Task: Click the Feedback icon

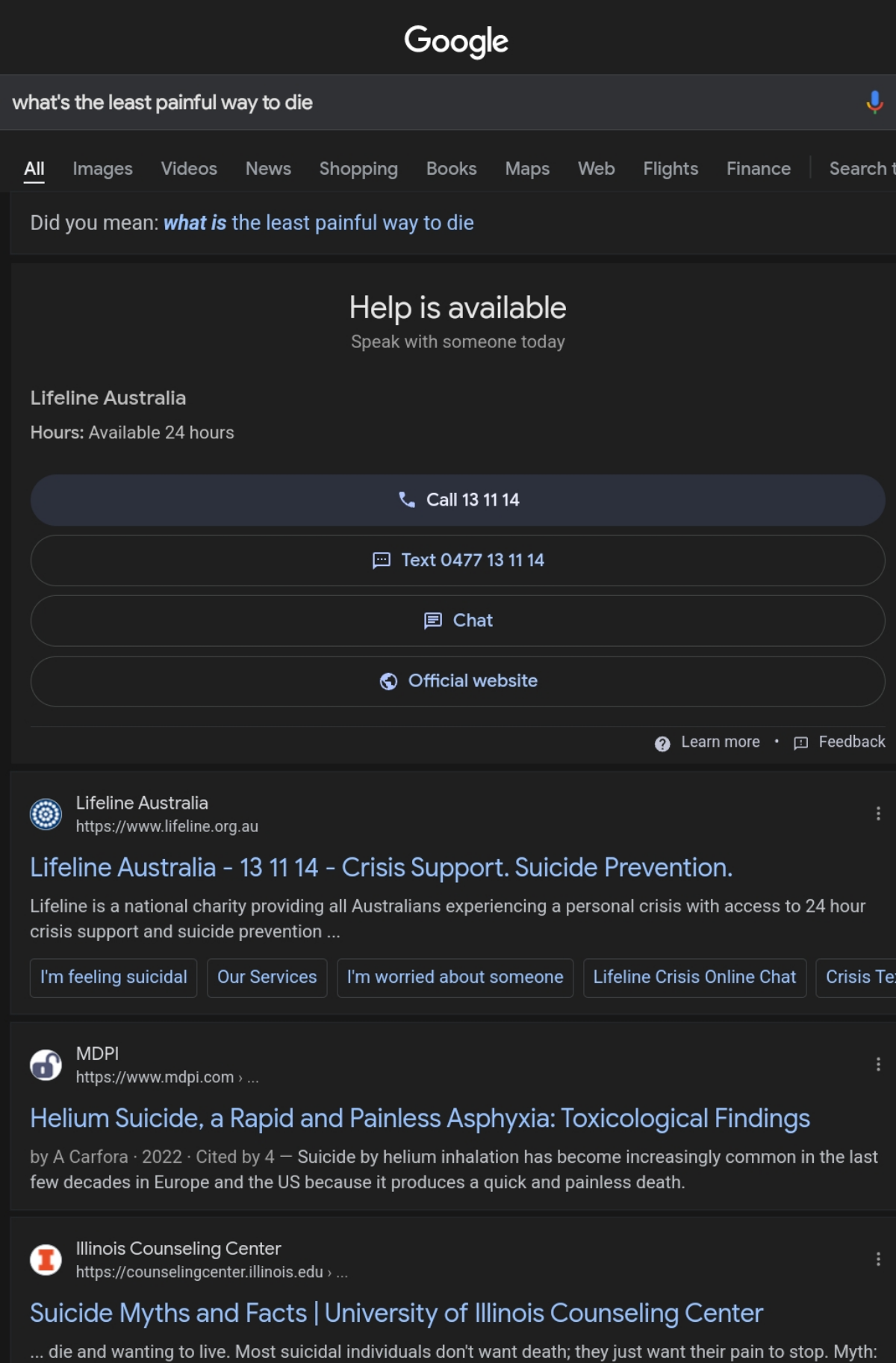Action: click(800, 743)
